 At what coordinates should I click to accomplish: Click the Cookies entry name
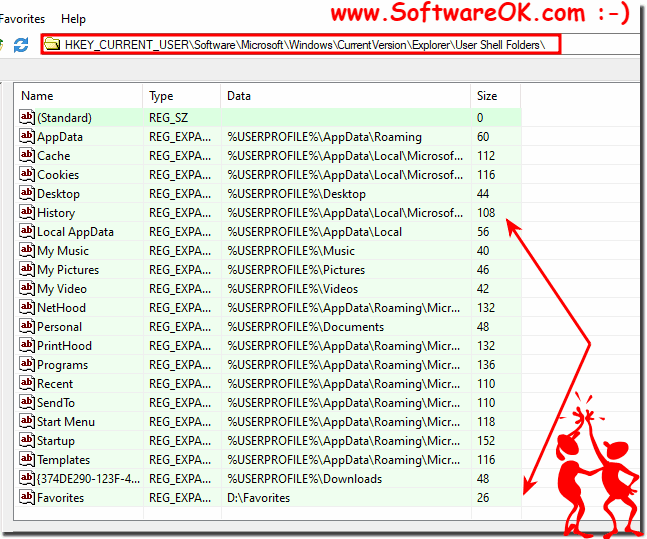point(58,175)
